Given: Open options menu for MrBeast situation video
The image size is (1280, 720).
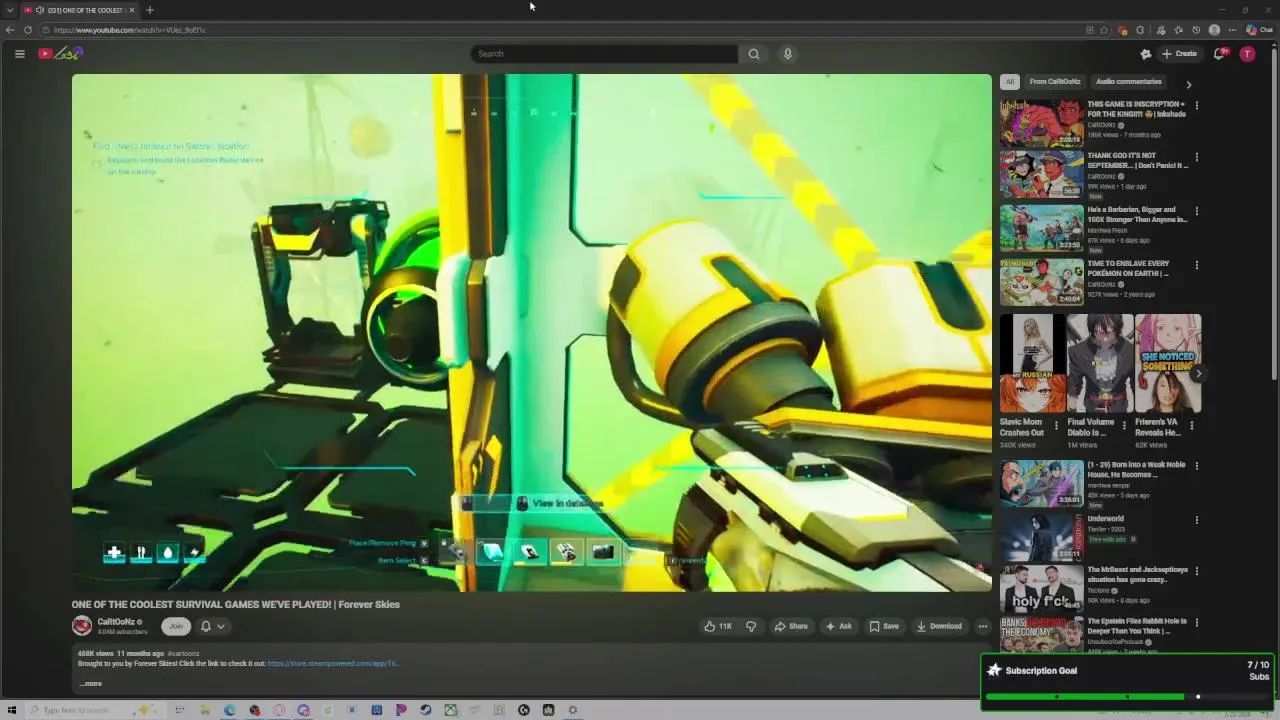Looking at the screenshot, I should click(1197, 572).
